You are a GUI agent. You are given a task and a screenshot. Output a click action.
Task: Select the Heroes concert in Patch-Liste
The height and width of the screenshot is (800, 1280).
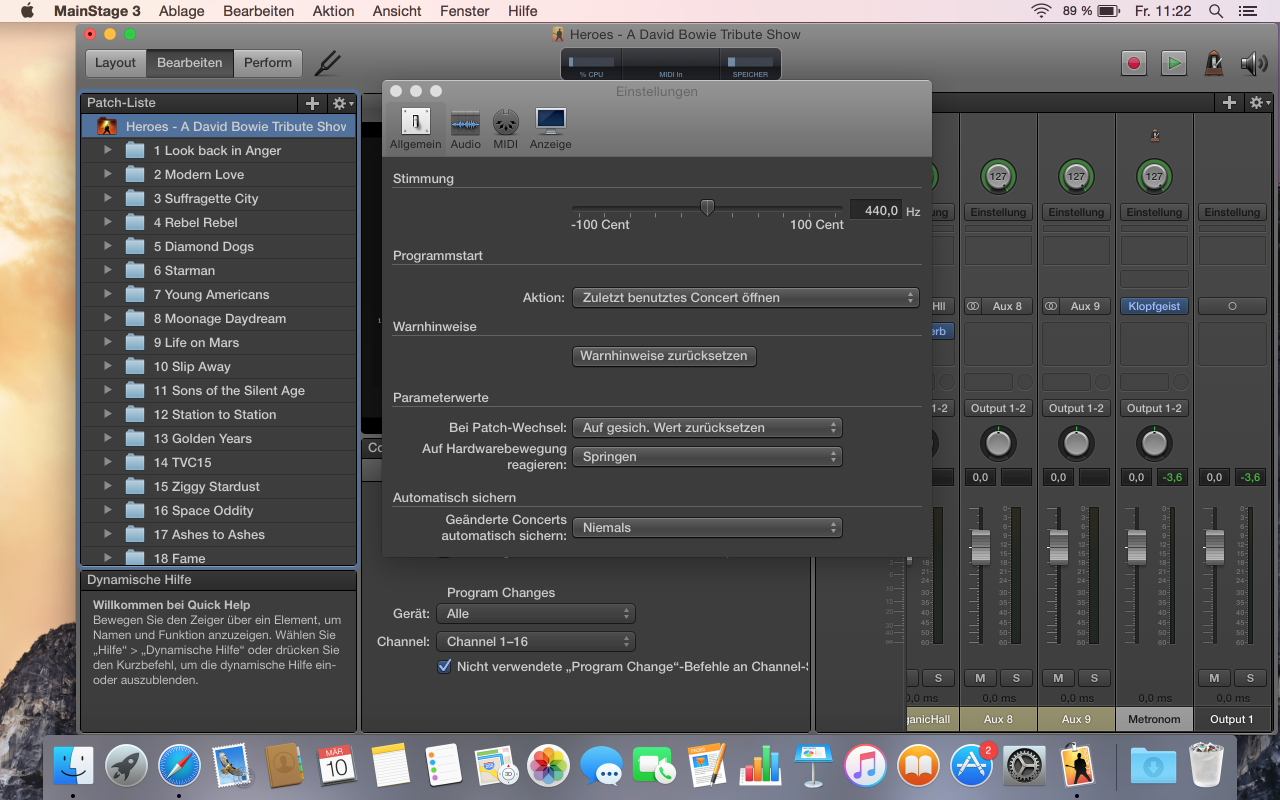[218, 127]
